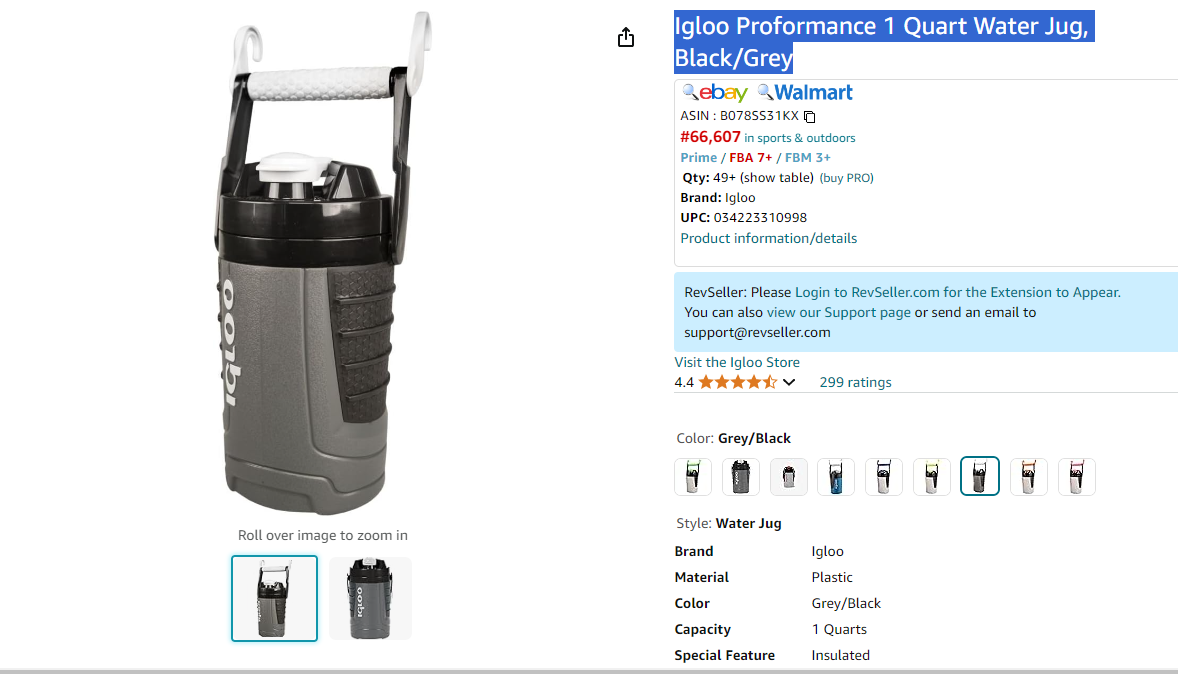Open the view our Support page link
Viewport: 1178px width, 674px height.
(x=838, y=313)
